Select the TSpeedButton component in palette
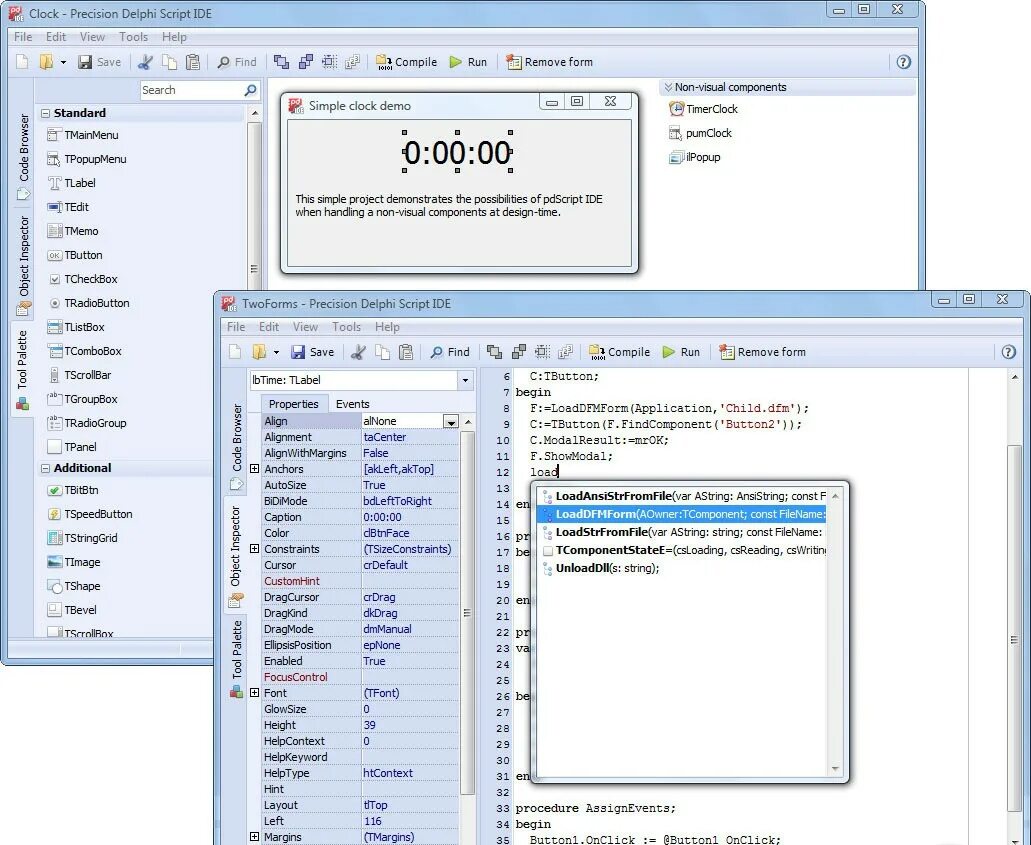Viewport: 1031px width, 845px height. coord(90,514)
